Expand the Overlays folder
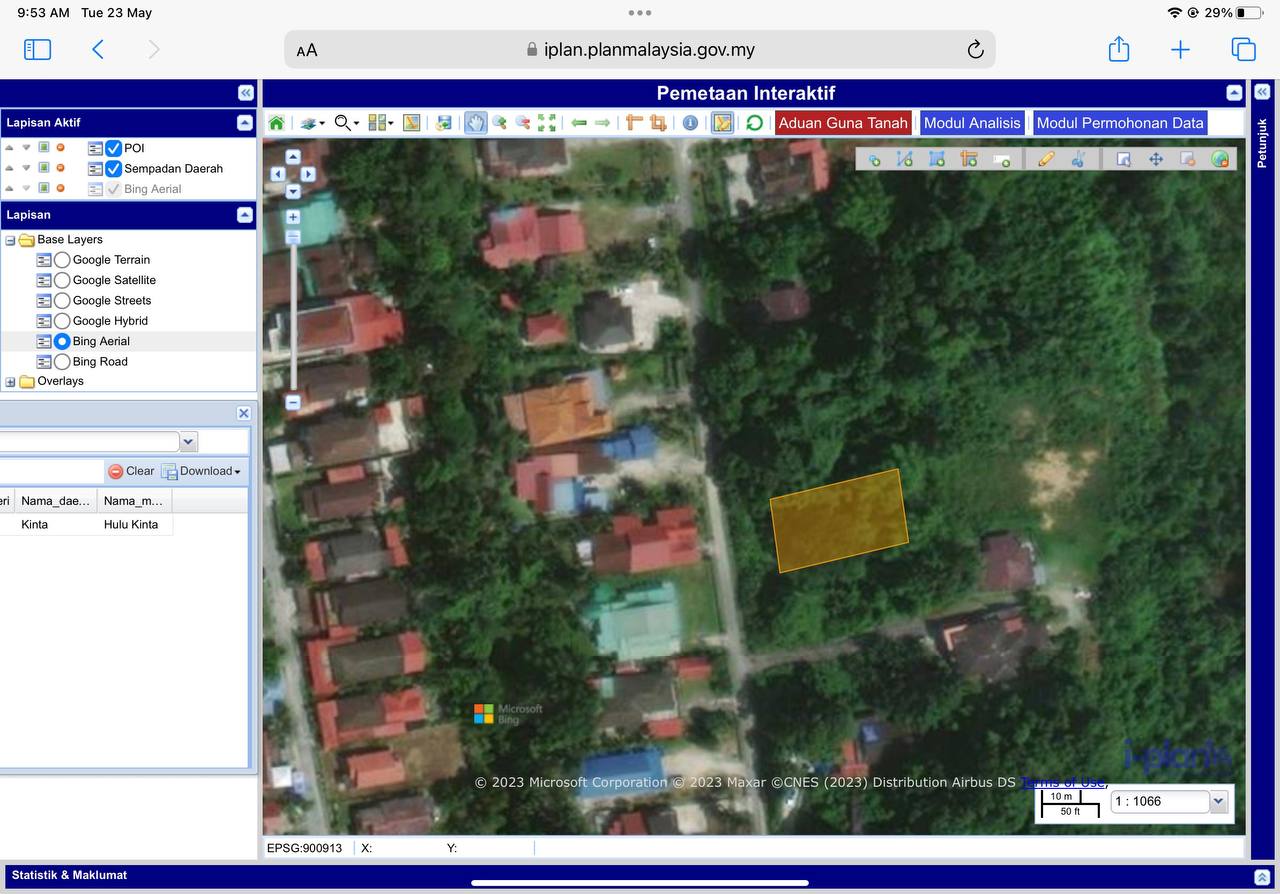This screenshot has height=894, width=1280. pos(11,382)
